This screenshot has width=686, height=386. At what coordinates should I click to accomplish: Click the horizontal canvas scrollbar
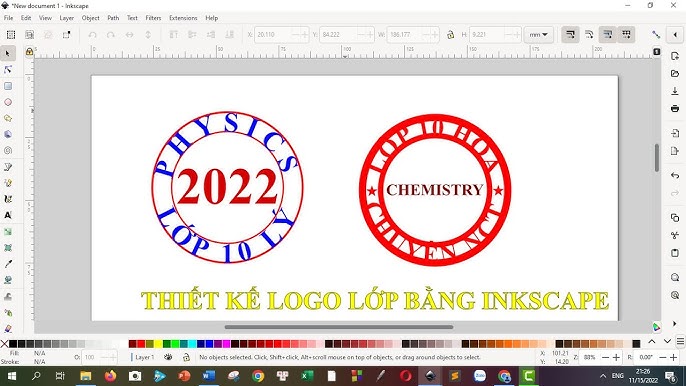(339, 326)
